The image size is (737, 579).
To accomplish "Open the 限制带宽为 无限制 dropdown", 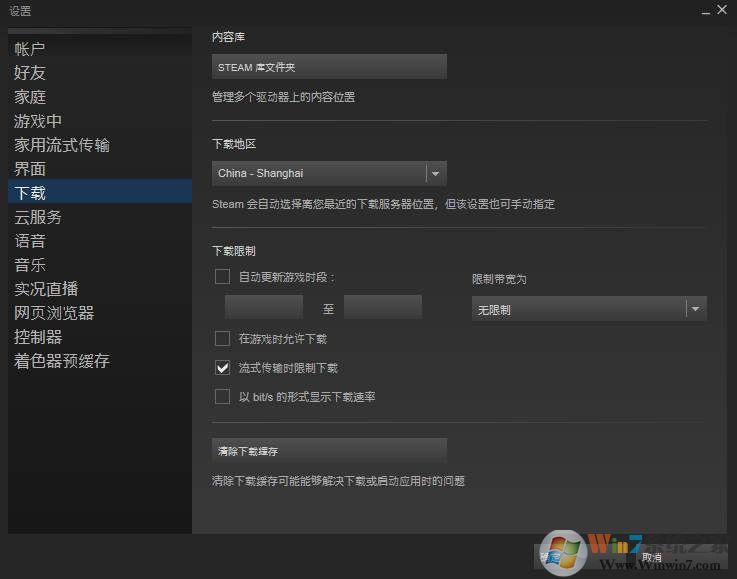I will [589, 310].
